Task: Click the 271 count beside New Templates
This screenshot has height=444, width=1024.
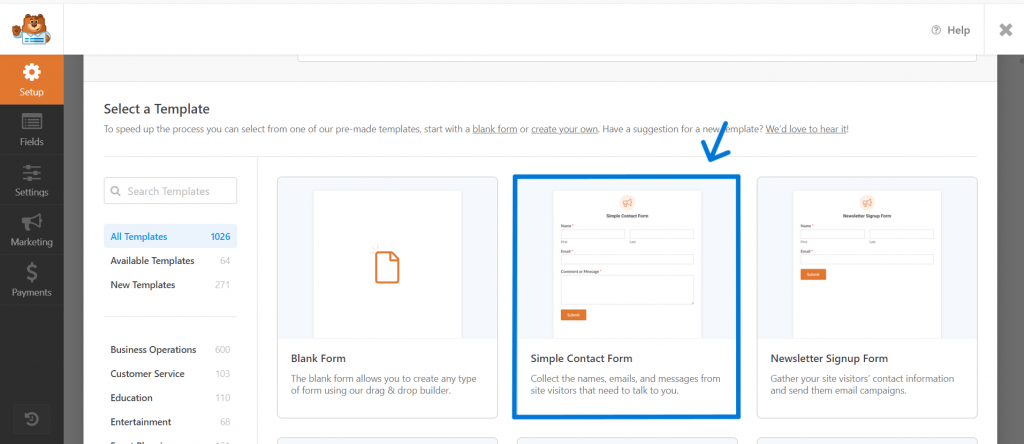Action: pyautogui.click(x=223, y=285)
